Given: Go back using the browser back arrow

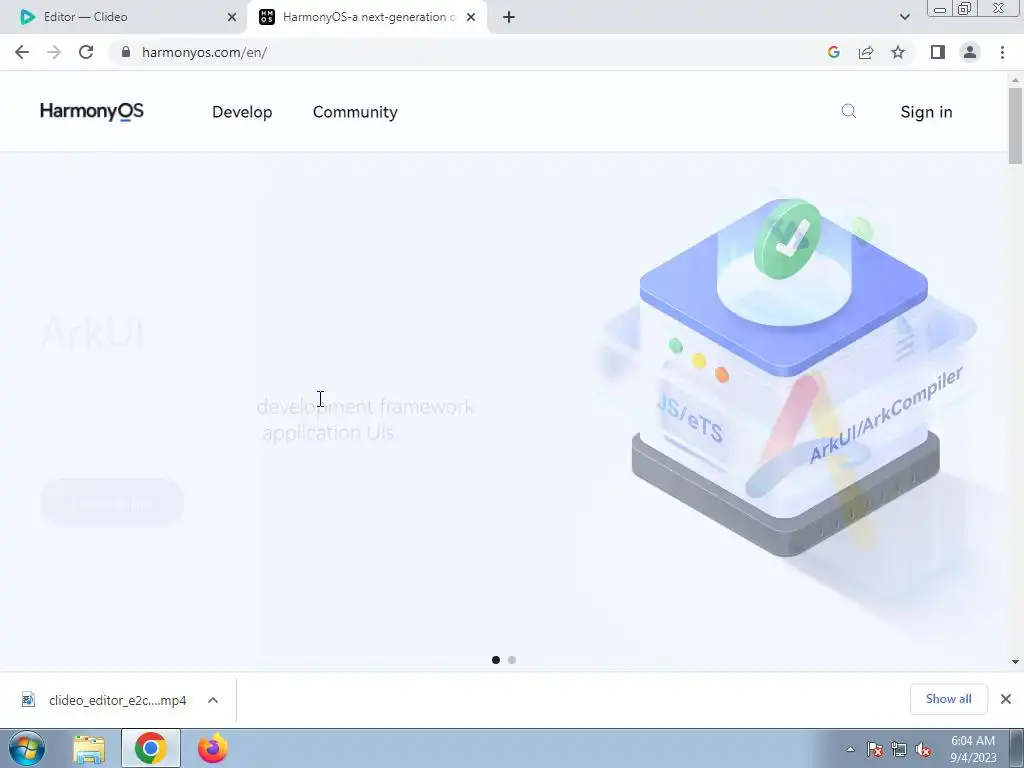Looking at the screenshot, I should (x=22, y=52).
